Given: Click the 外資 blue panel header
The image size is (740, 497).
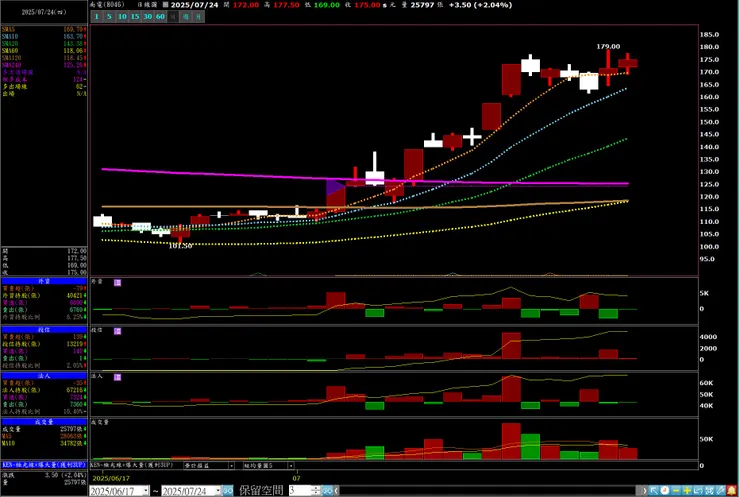Looking at the screenshot, I should (44, 281).
